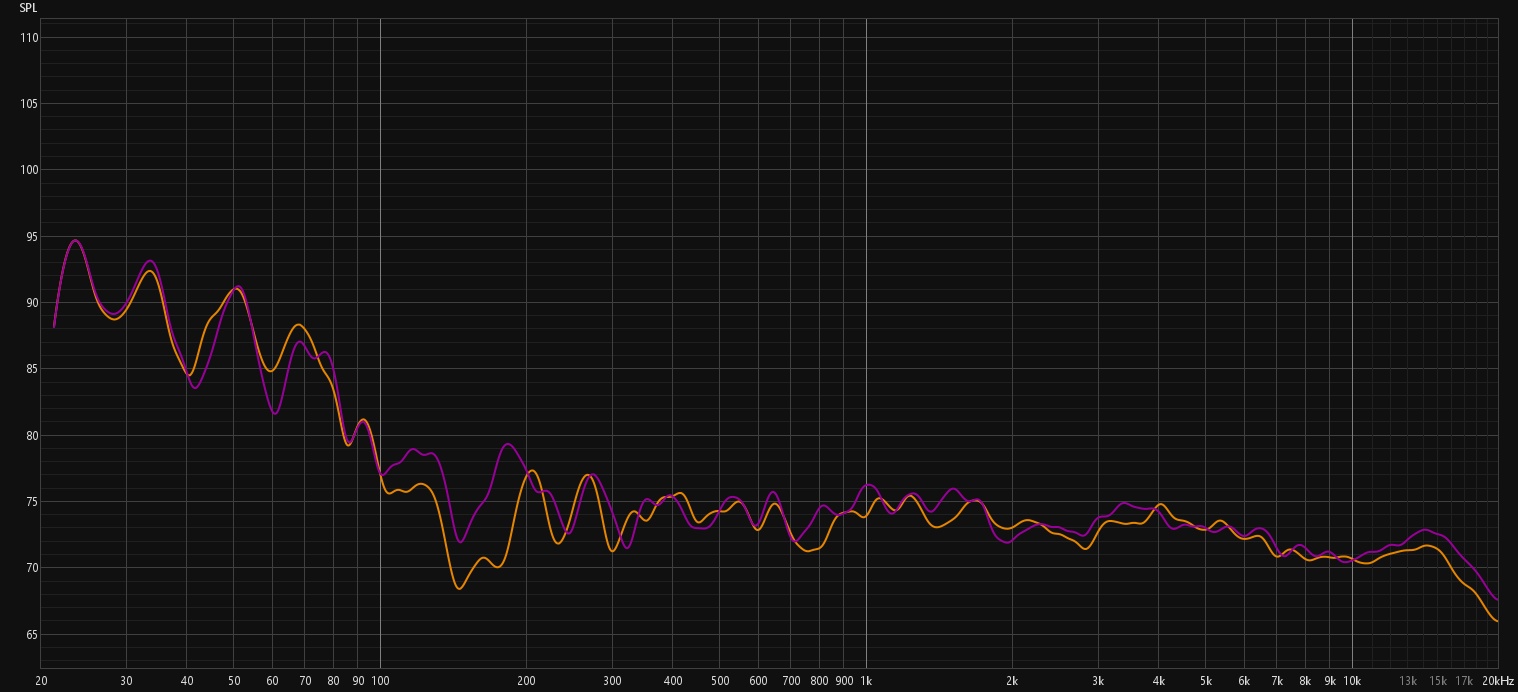The height and width of the screenshot is (692, 1518).
Task: Click the orange trace's deepest dip near 150 Hz
Action: [460, 588]
